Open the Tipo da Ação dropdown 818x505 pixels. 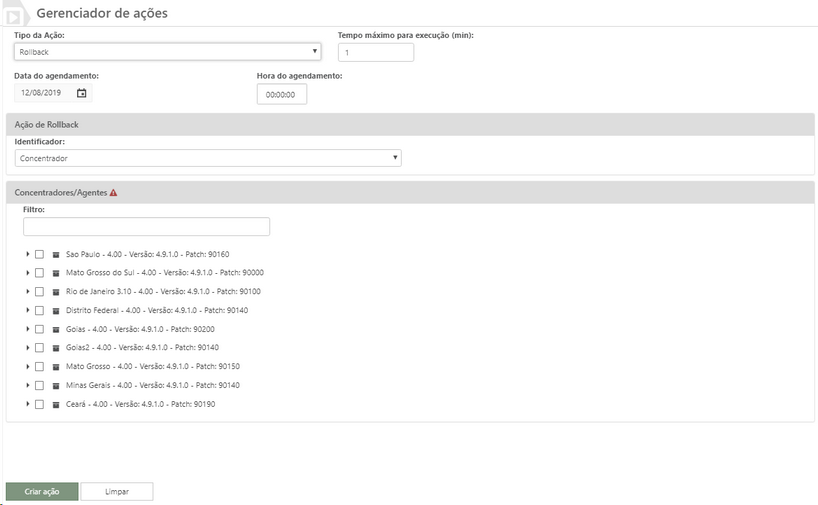(167, 52)
